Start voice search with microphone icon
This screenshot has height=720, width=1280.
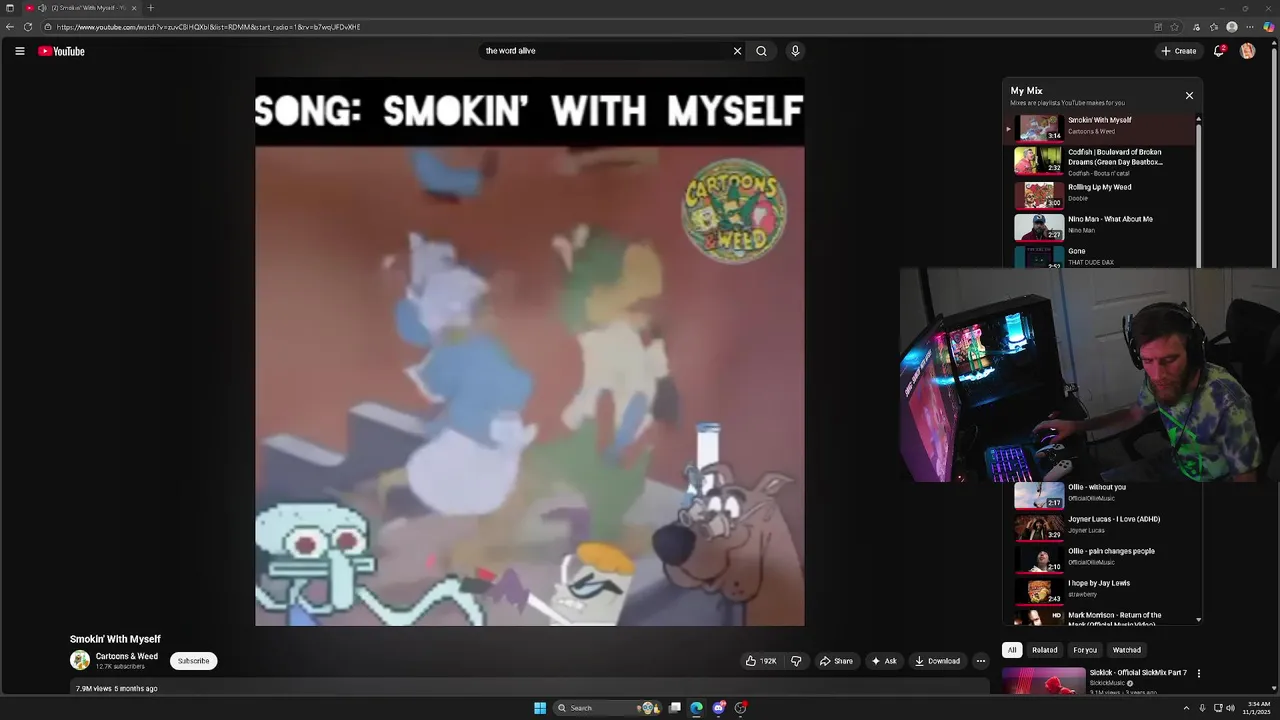(x=795, y=51)
